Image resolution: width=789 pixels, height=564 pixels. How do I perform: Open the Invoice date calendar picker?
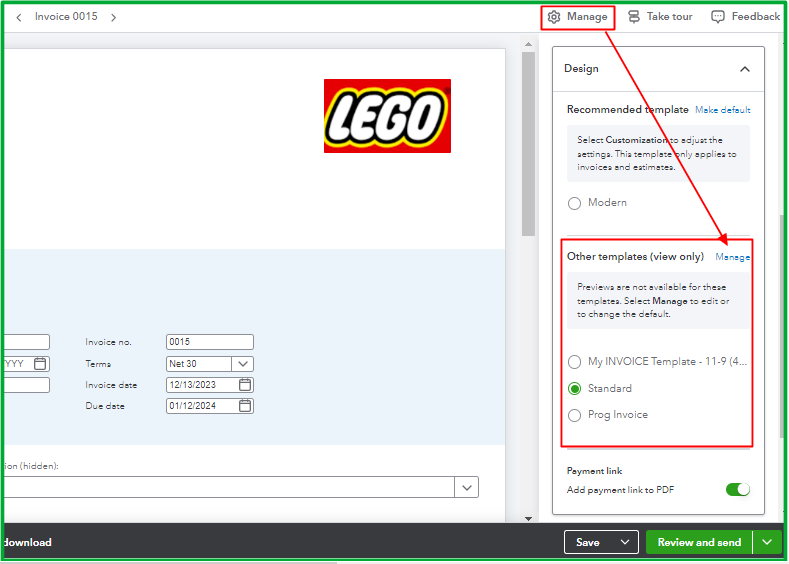[x=245, y=385]
